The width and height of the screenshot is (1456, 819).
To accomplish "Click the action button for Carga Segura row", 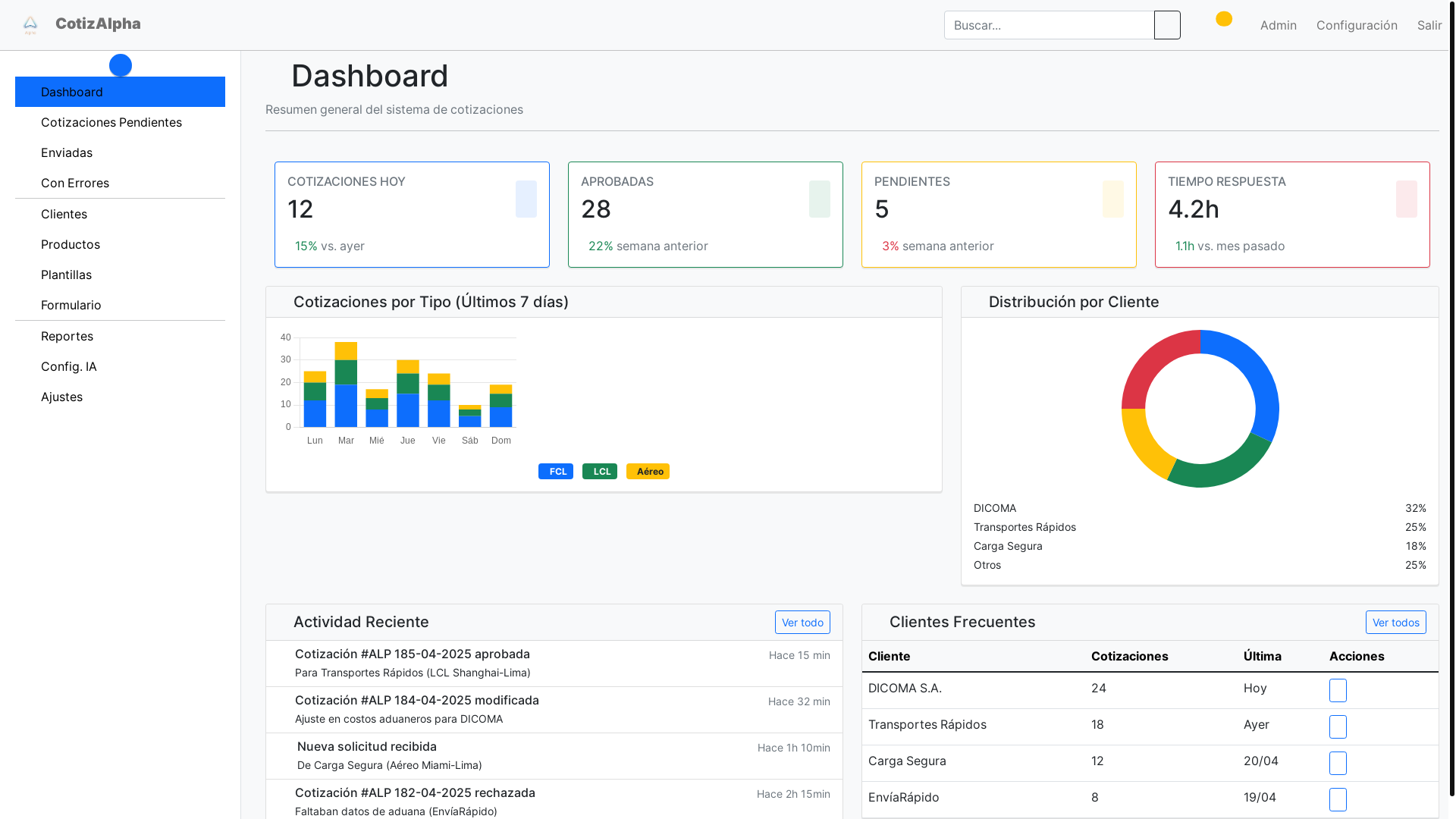I will (1338, 763).
